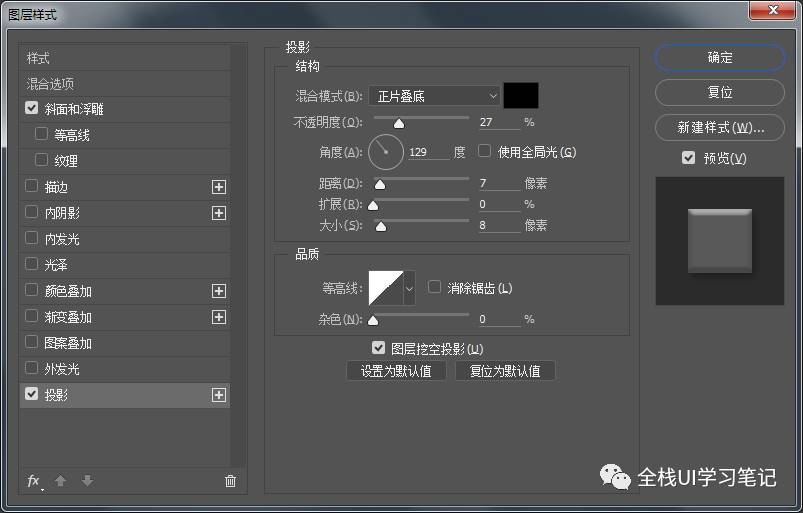Click the 扩展 value field

point(499,204)
